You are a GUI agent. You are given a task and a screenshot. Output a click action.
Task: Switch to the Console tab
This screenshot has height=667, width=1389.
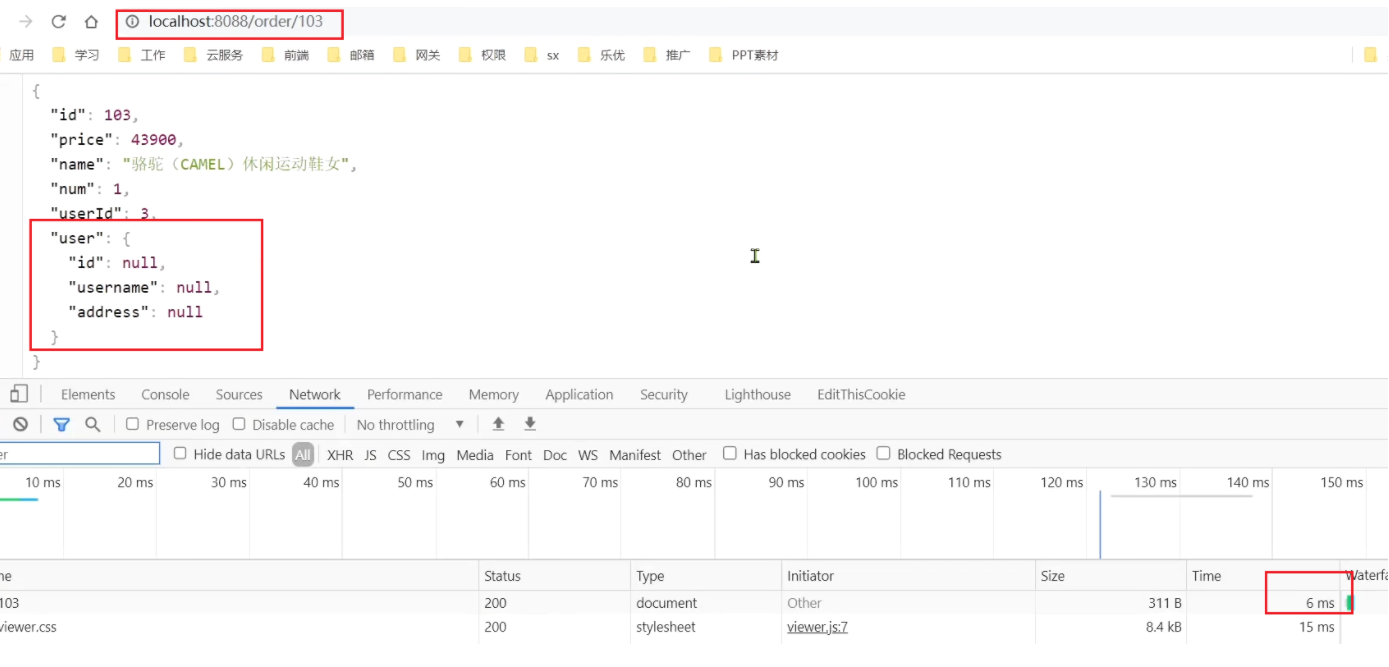[165, 395]
